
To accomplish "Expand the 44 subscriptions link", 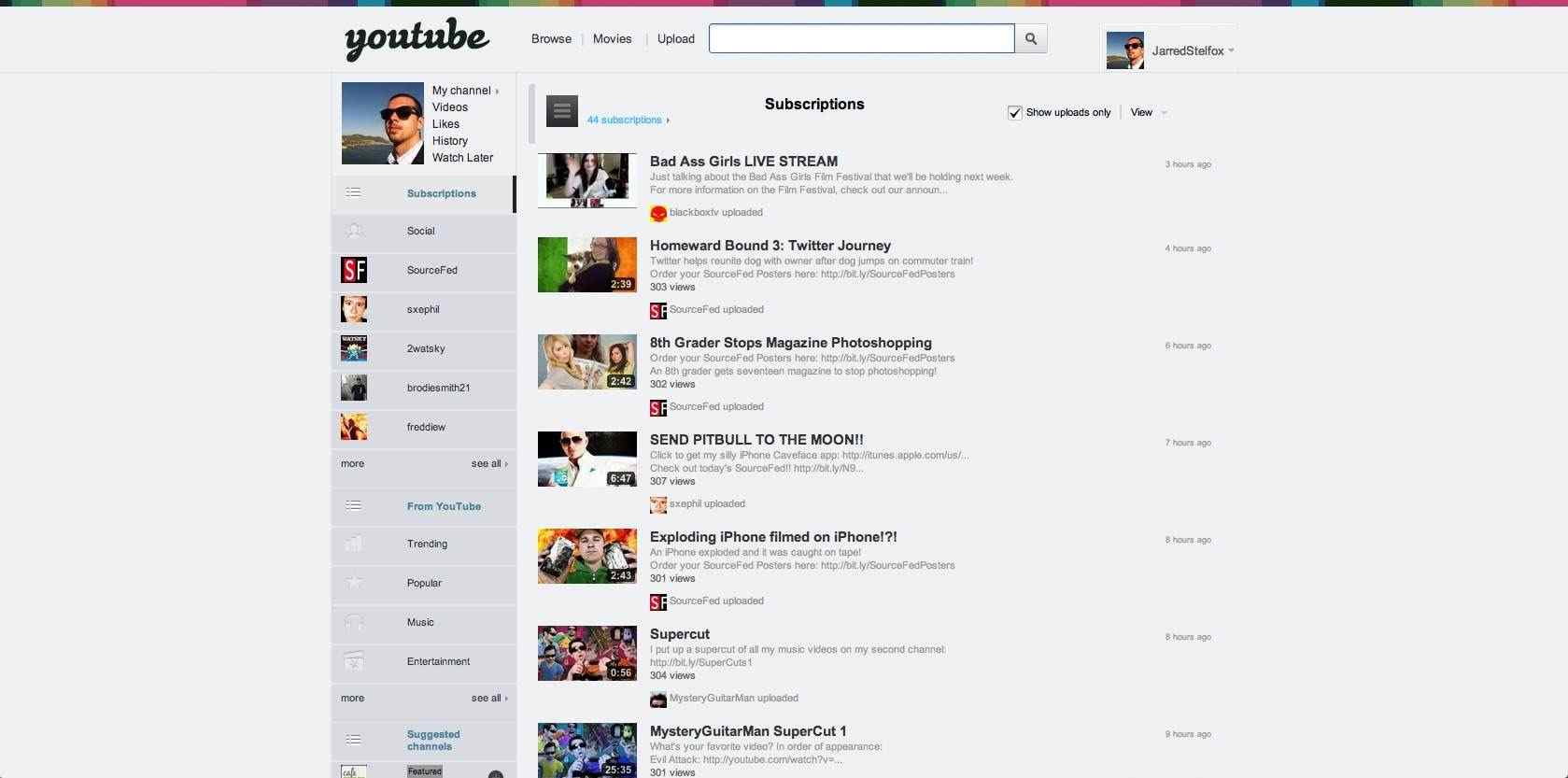I will point(628,120).
